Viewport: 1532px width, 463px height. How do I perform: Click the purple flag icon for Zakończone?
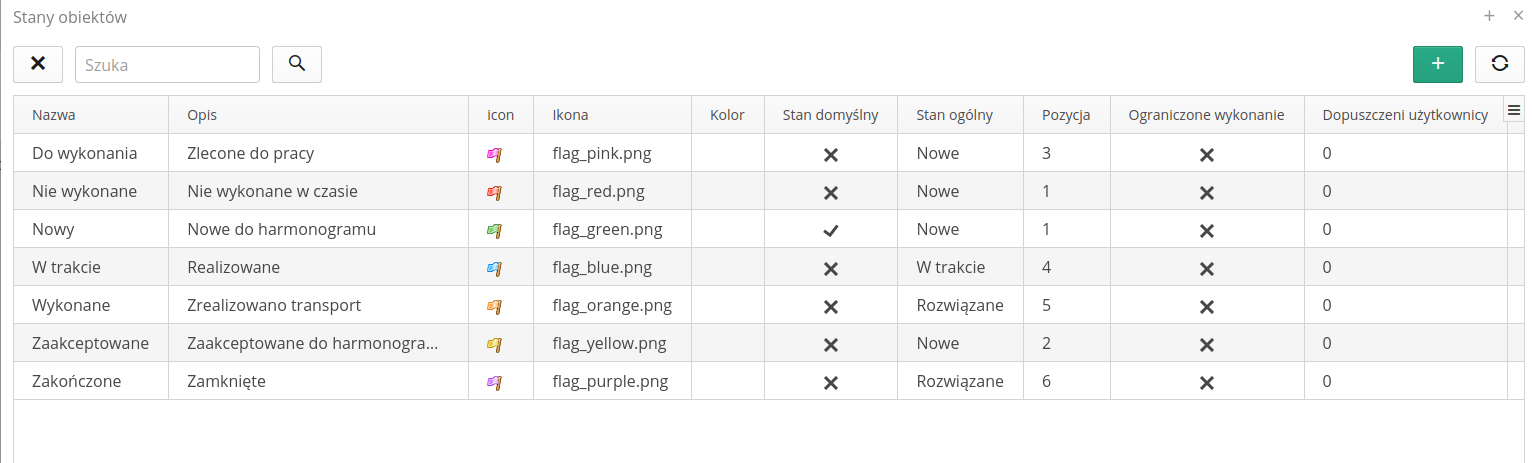click(493, 382)
